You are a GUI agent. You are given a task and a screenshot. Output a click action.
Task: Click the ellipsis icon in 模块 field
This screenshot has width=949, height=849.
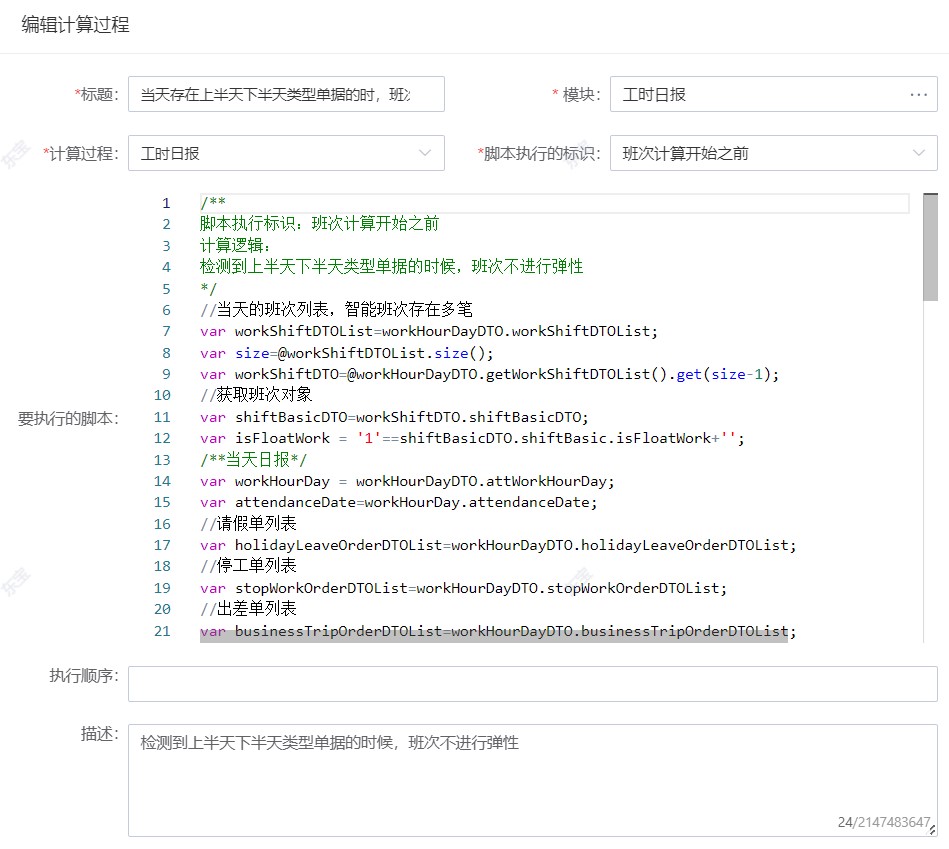(x=918, y=95)
